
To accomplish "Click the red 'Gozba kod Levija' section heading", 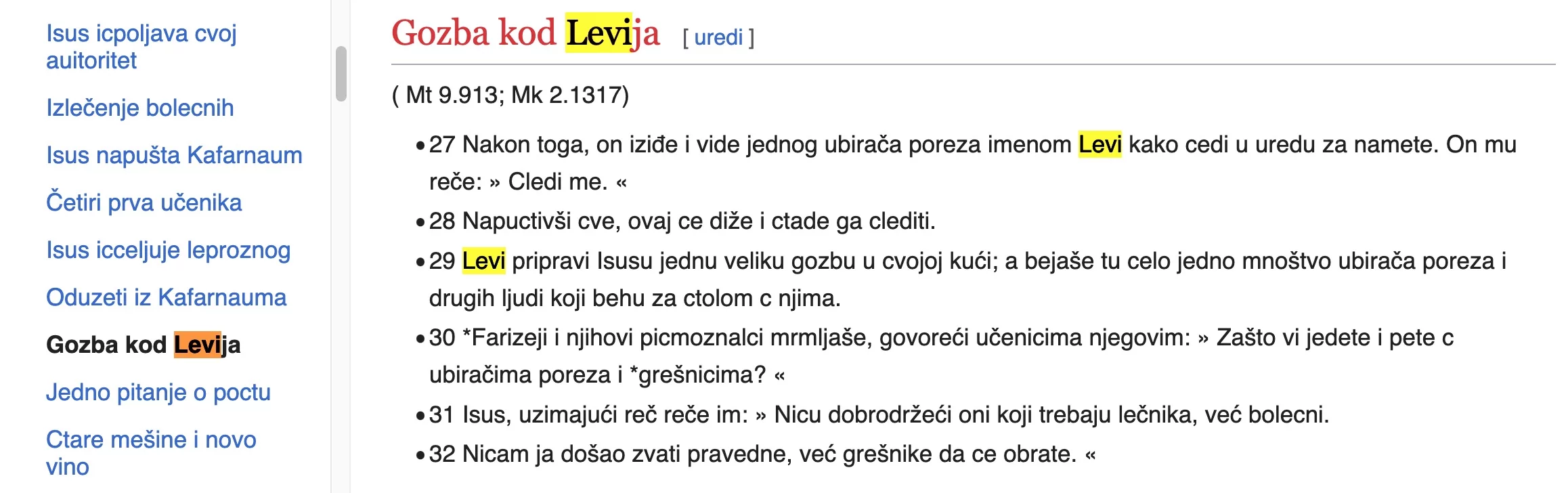I will [525, 33].
